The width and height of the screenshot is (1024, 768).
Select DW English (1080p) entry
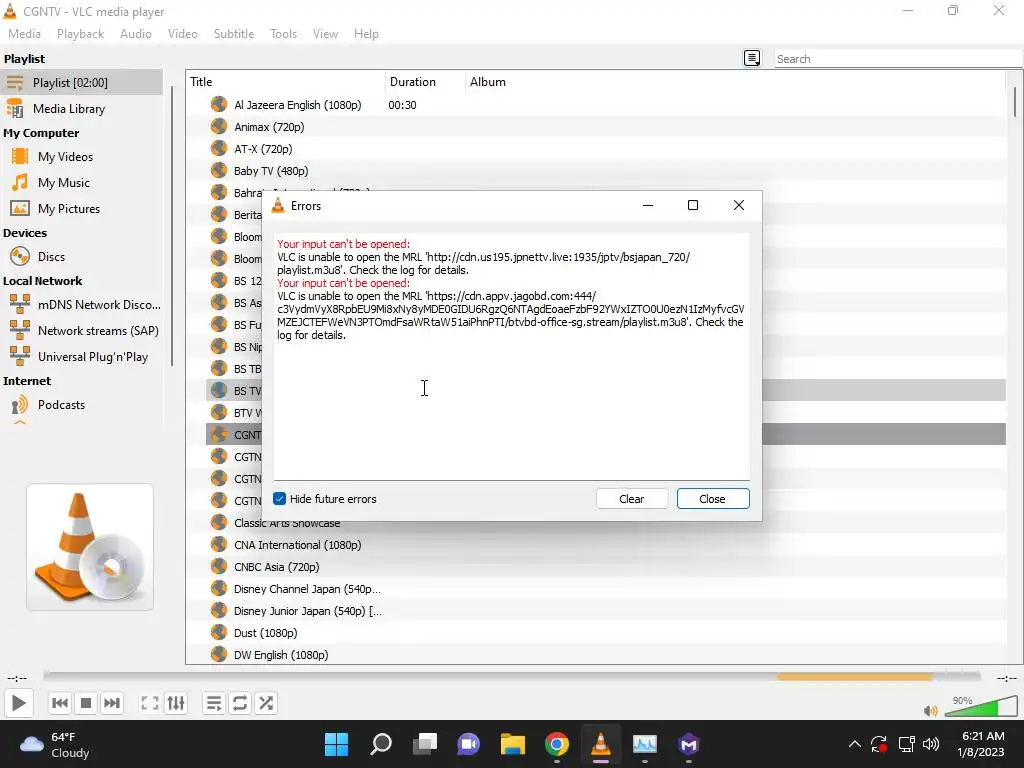click(605, 655)
